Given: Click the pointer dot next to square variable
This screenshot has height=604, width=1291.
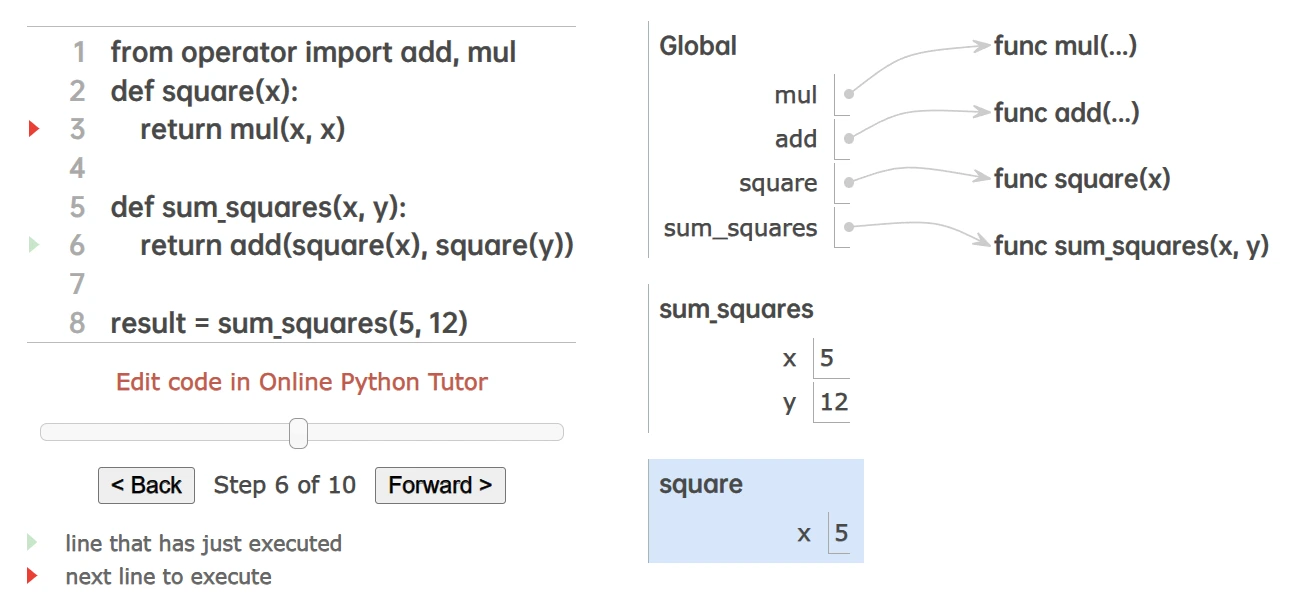Looking at the screenshot, I should click(849, 183).
